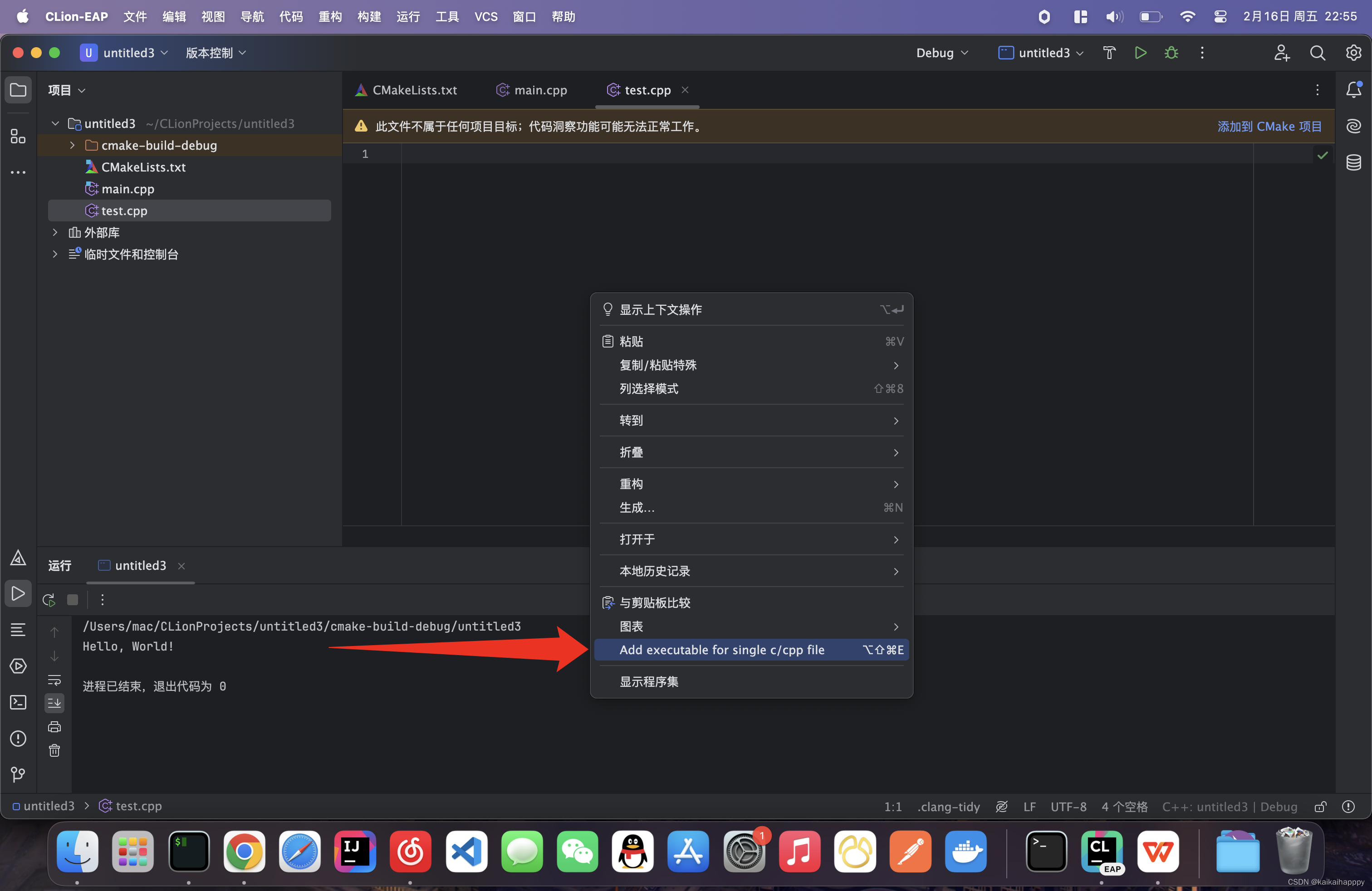Toggle soft-wrap in the console
Image resolution: width=1372 pixels, height=891 pixels.
54,680
